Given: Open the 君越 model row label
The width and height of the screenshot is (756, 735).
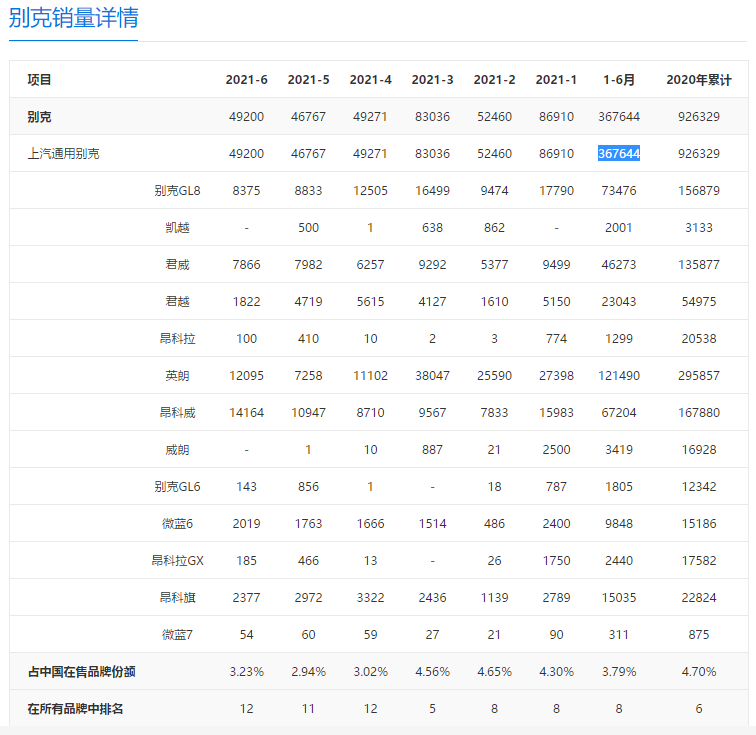Looking at the screenshot, I should [177, 302].
